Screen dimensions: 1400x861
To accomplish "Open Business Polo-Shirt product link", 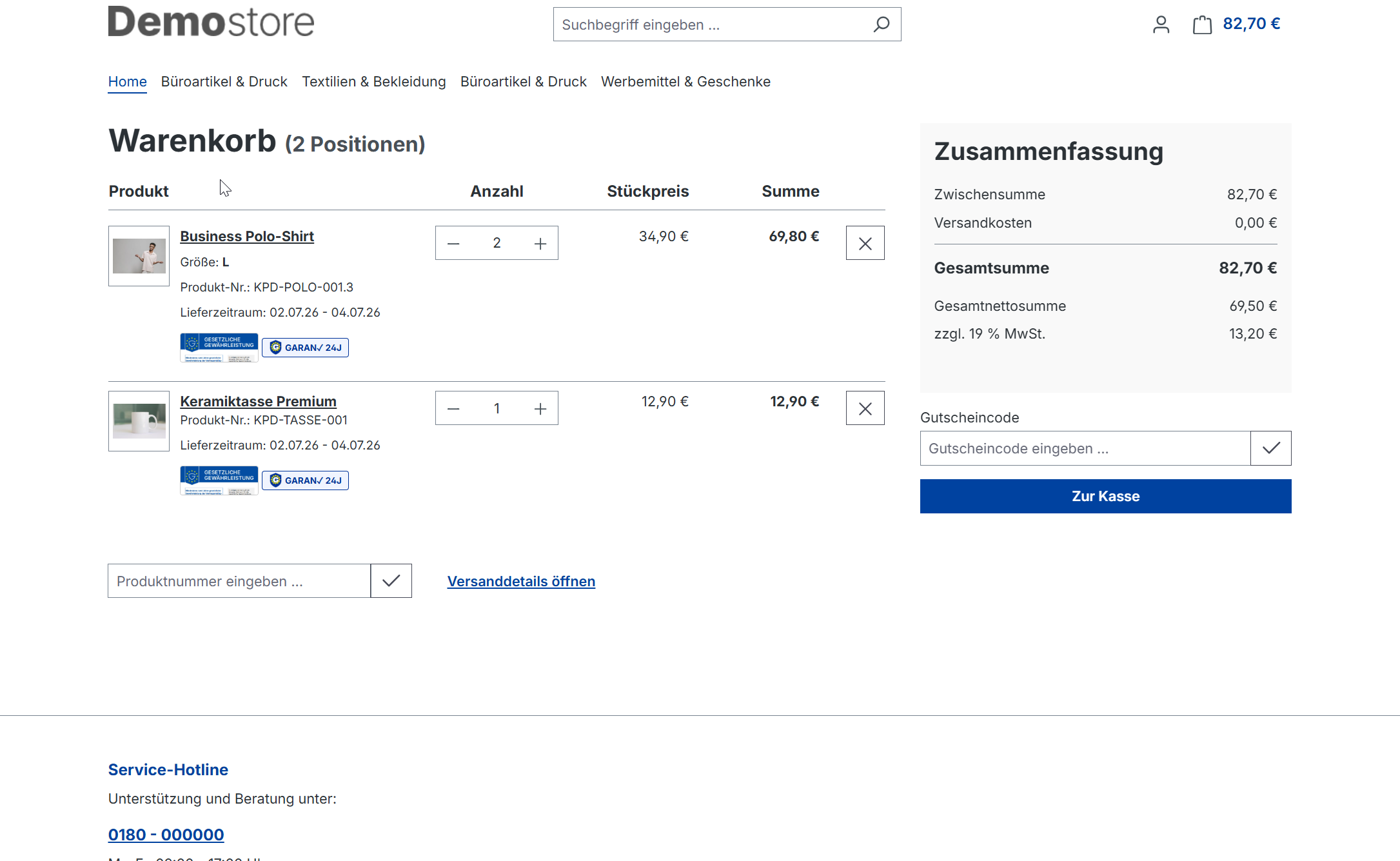I will pos(247,237).
